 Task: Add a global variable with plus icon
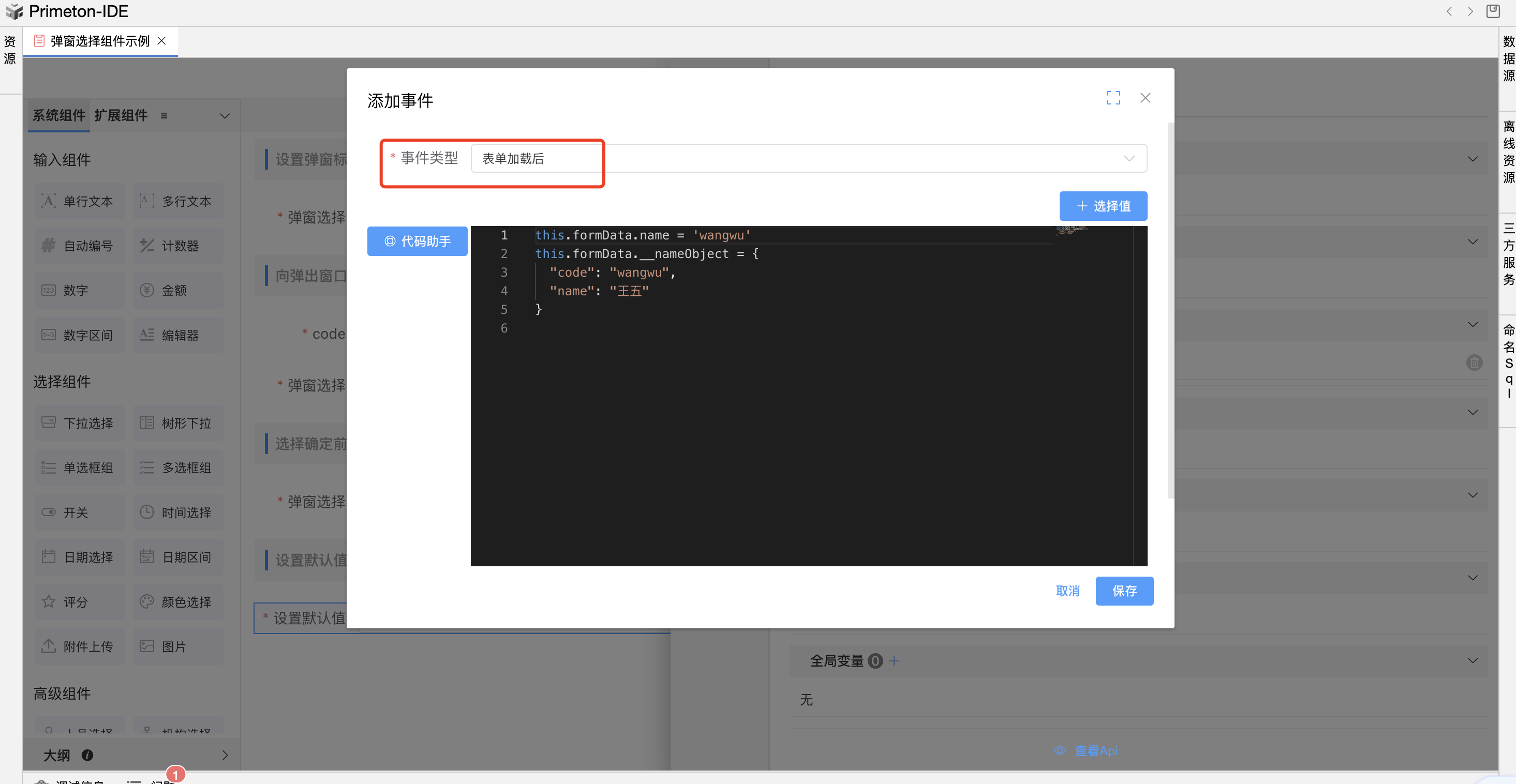point(894,660)
